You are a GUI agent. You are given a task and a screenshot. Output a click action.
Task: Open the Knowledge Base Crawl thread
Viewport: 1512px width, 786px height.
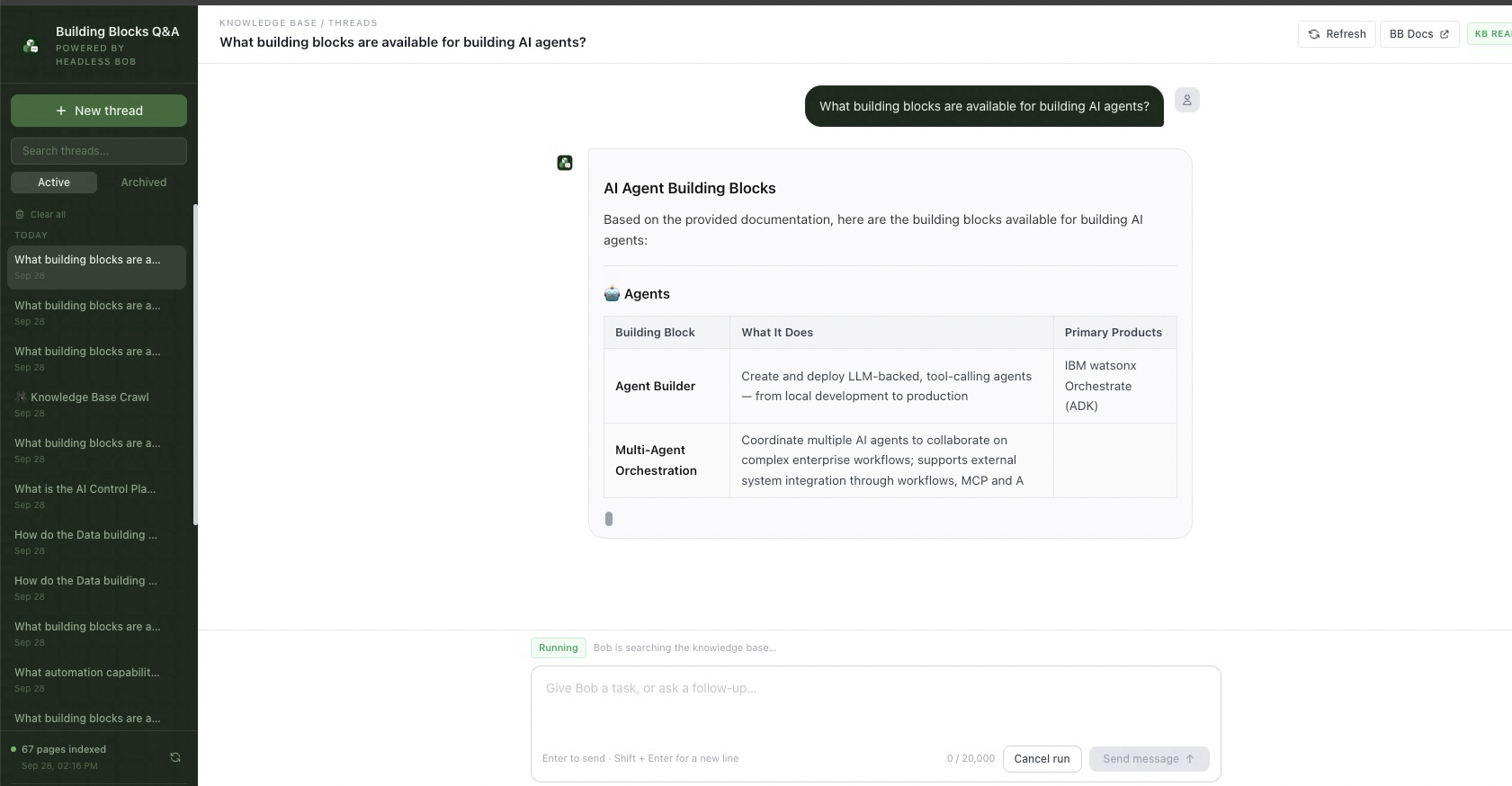click(97, 405)
